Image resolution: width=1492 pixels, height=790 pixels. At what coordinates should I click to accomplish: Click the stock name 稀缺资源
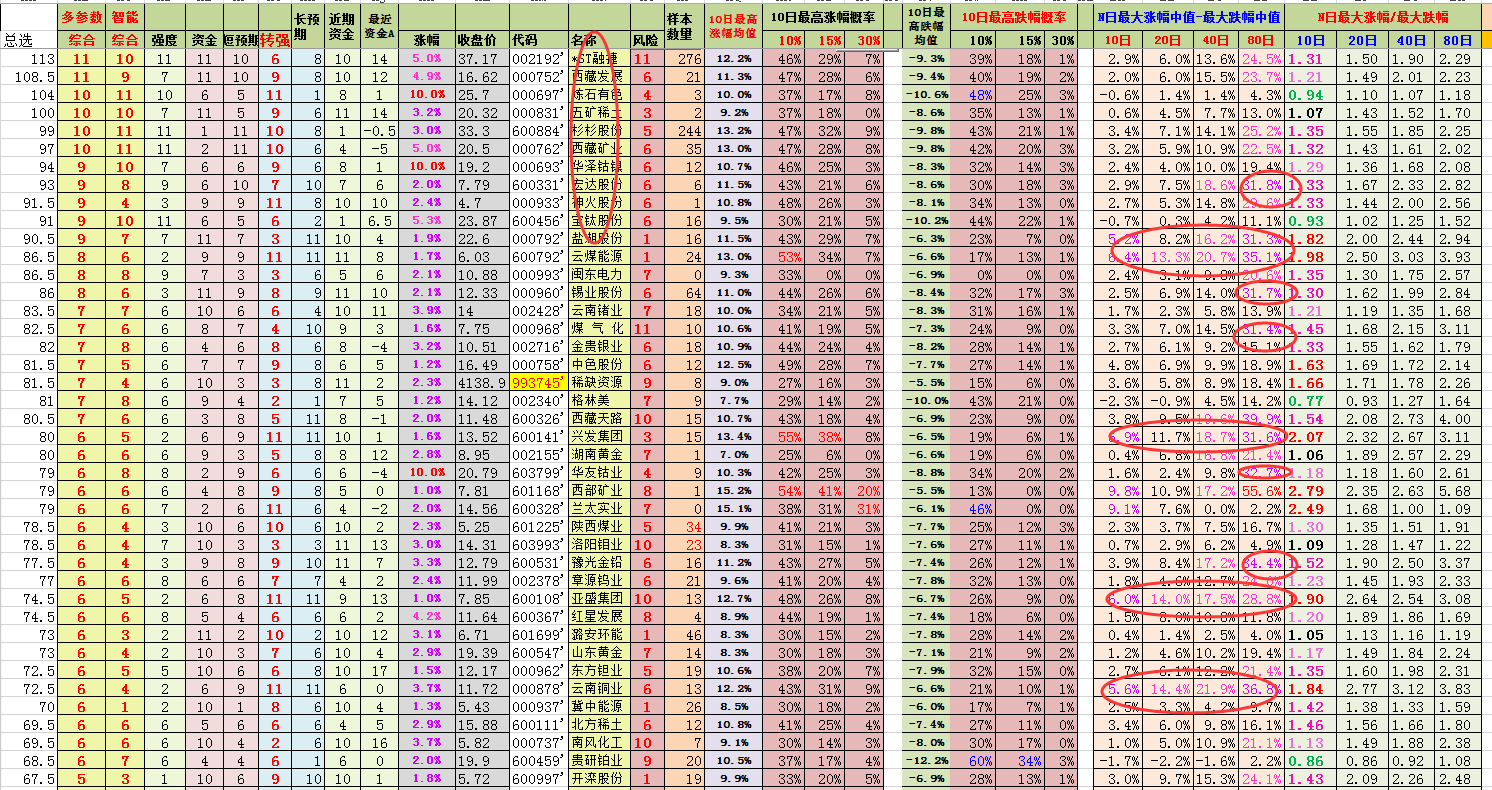598,383
